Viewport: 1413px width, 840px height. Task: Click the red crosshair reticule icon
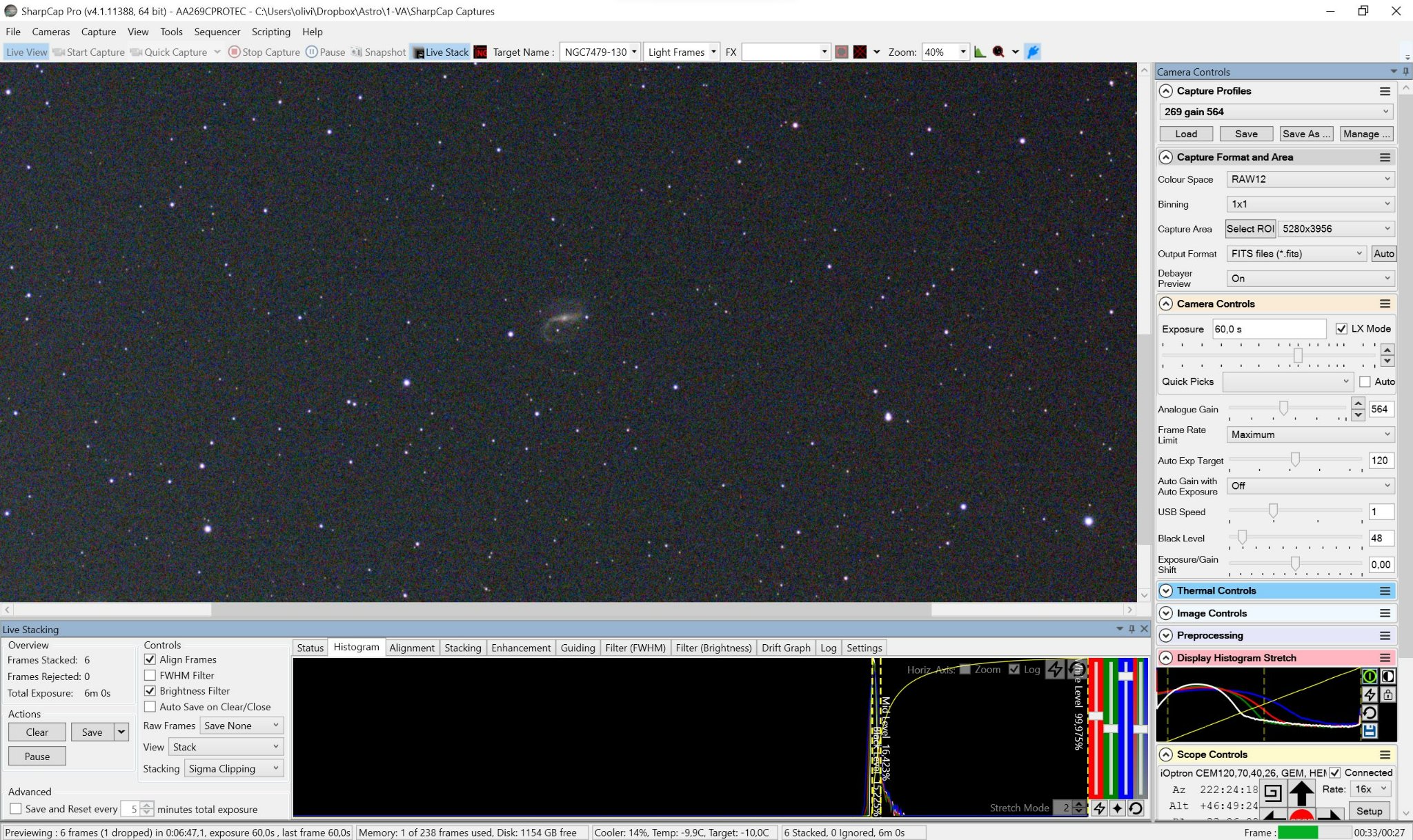point(860,52)
